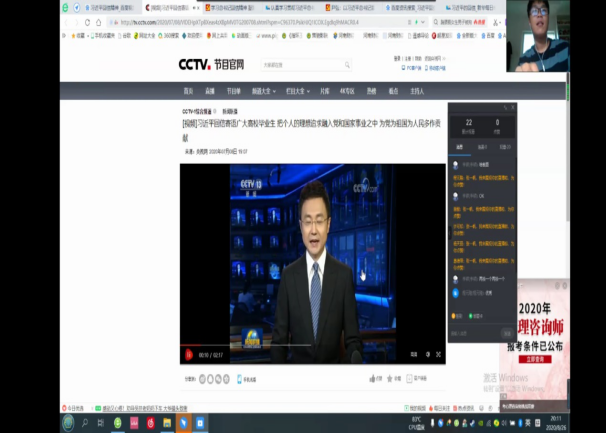Close the dark chat panel
Image resolution: width=606 pixels, height=433 pixels.
[513, 107]
